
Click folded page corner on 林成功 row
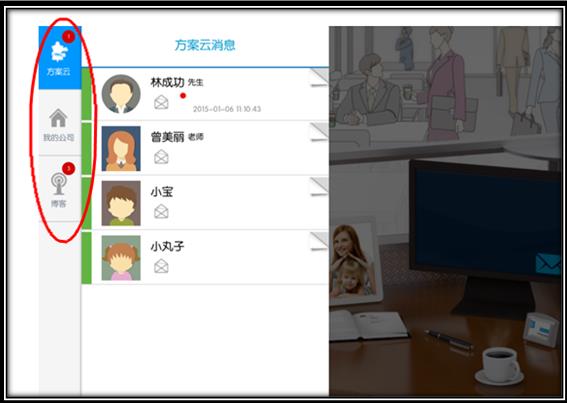pyautogui.click(x=319, y=78)
